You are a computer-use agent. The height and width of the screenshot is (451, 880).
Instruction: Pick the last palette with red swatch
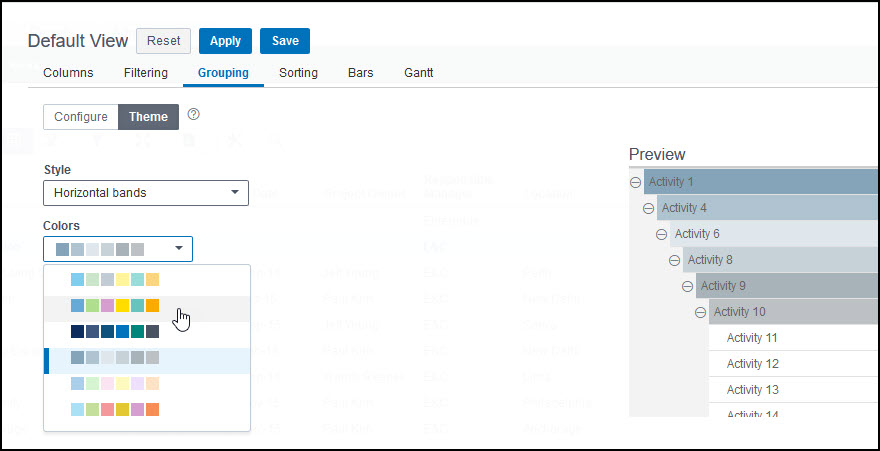[147, 409]
